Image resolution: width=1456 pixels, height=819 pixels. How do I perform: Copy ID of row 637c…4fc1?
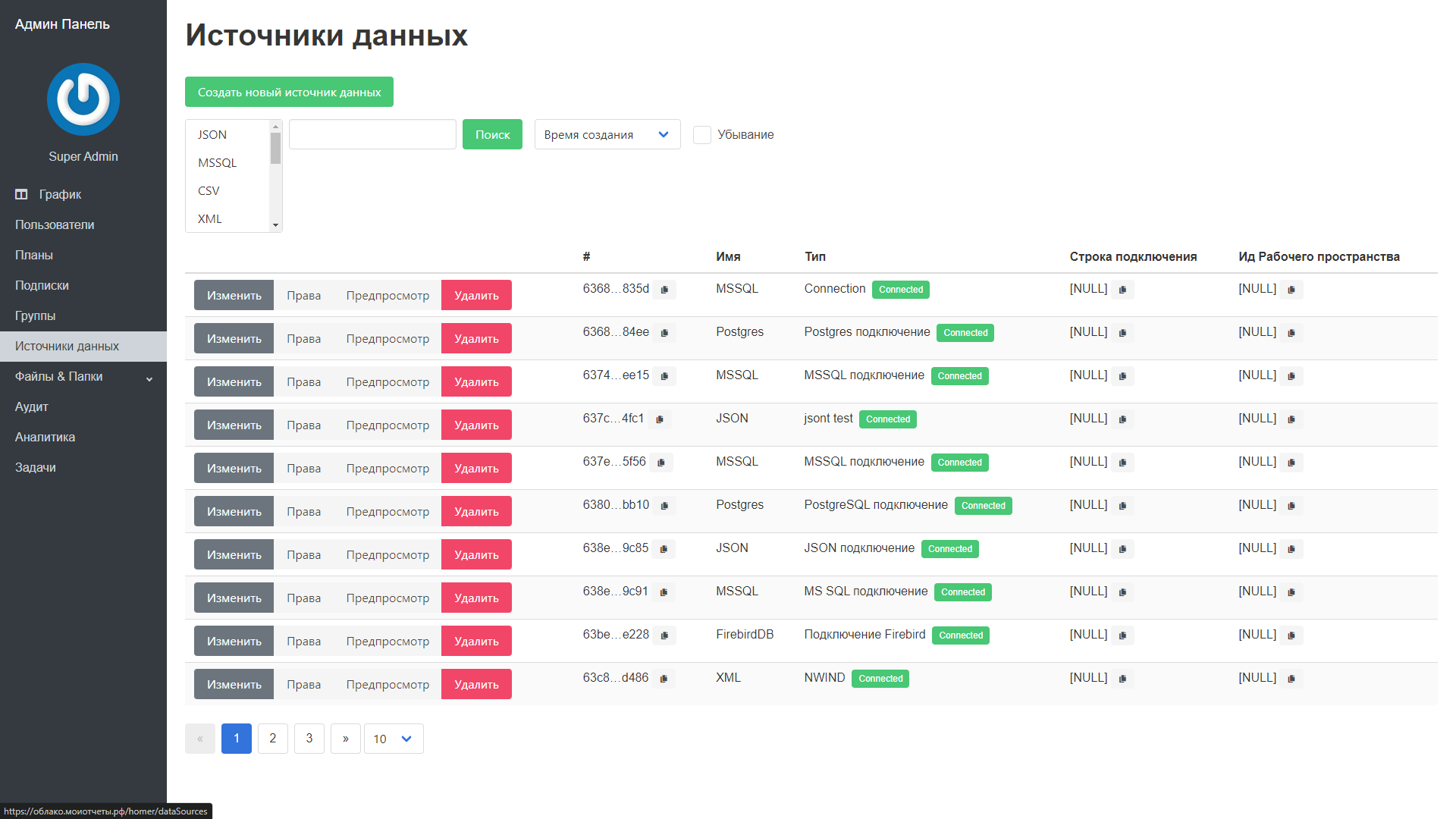(x=659, y=419)
